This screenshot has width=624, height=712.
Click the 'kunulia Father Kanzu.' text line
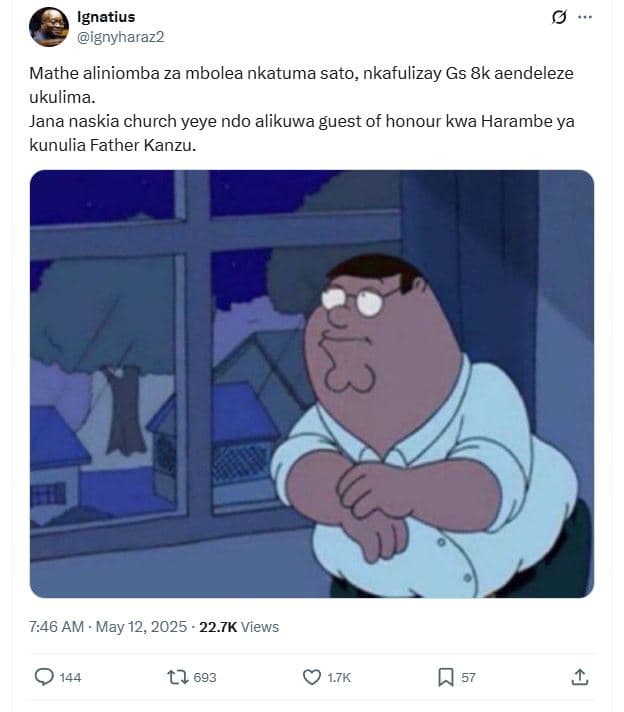pyautogui.click(x=113, y=145)
